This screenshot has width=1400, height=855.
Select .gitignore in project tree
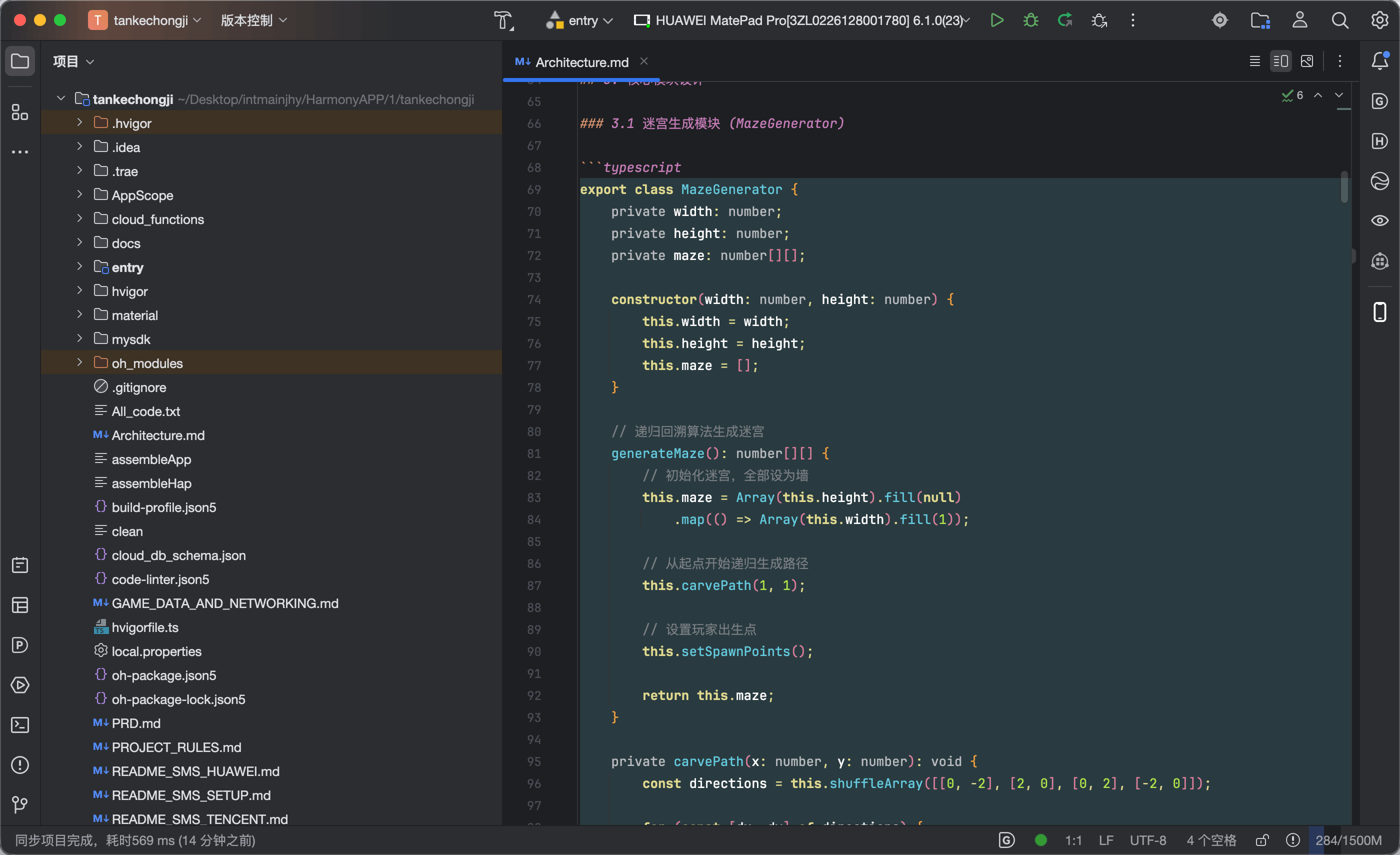[138, 387]
